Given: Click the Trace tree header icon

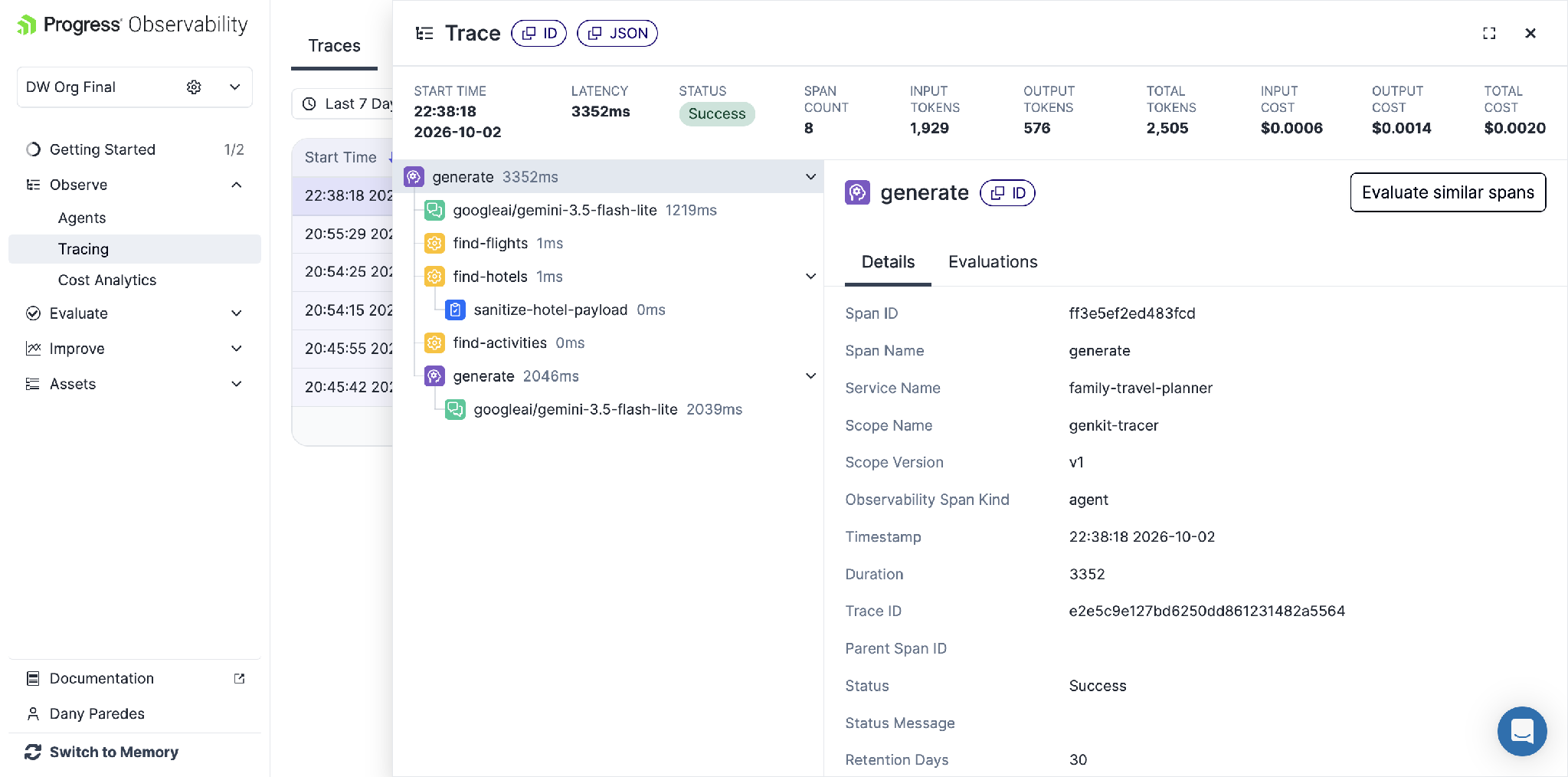Looking at the screenshot, I should point(424,33).
